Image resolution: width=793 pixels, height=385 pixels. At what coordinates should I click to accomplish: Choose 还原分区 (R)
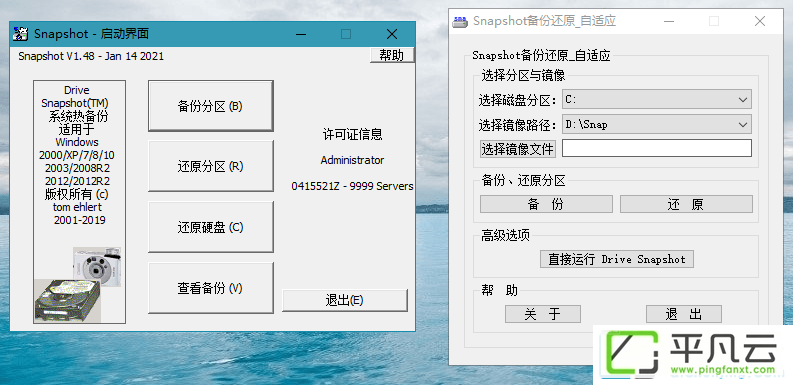(210, 166)
